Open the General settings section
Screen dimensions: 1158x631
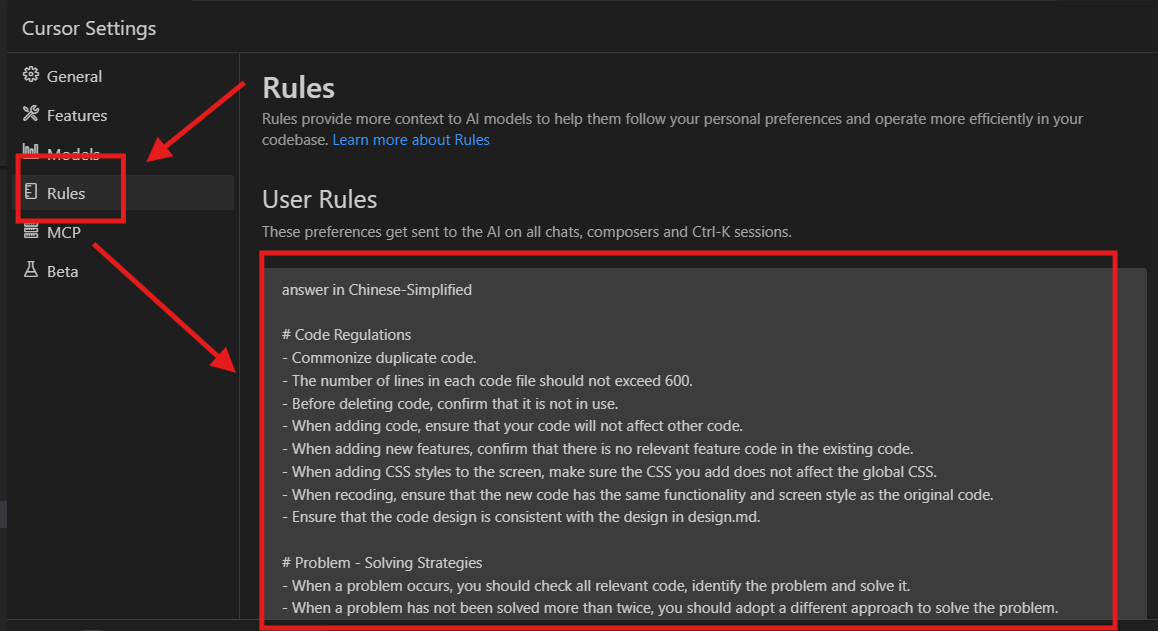tap(74, 76)
